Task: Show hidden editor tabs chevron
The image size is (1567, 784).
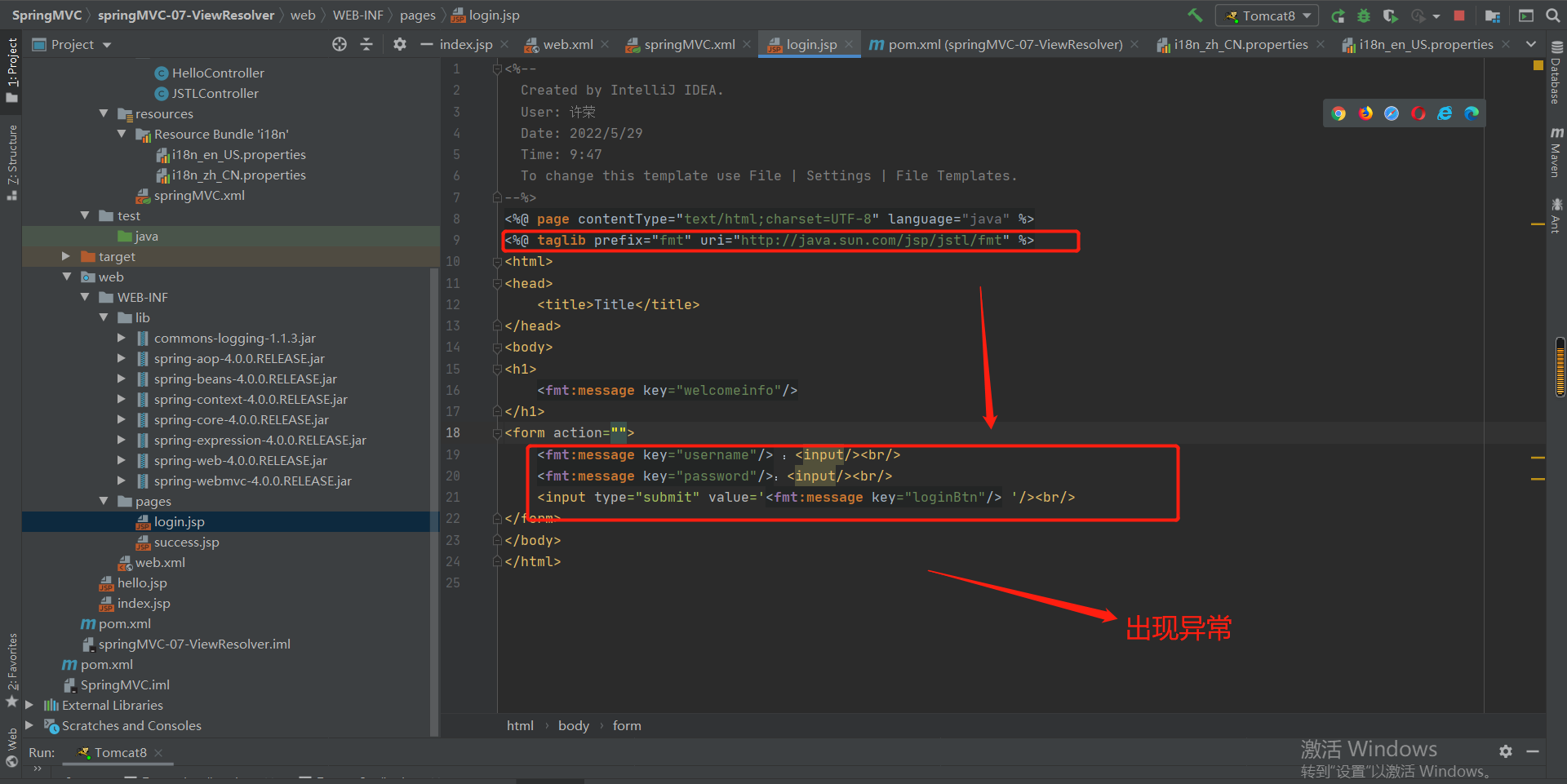Action: point(1531,44)
